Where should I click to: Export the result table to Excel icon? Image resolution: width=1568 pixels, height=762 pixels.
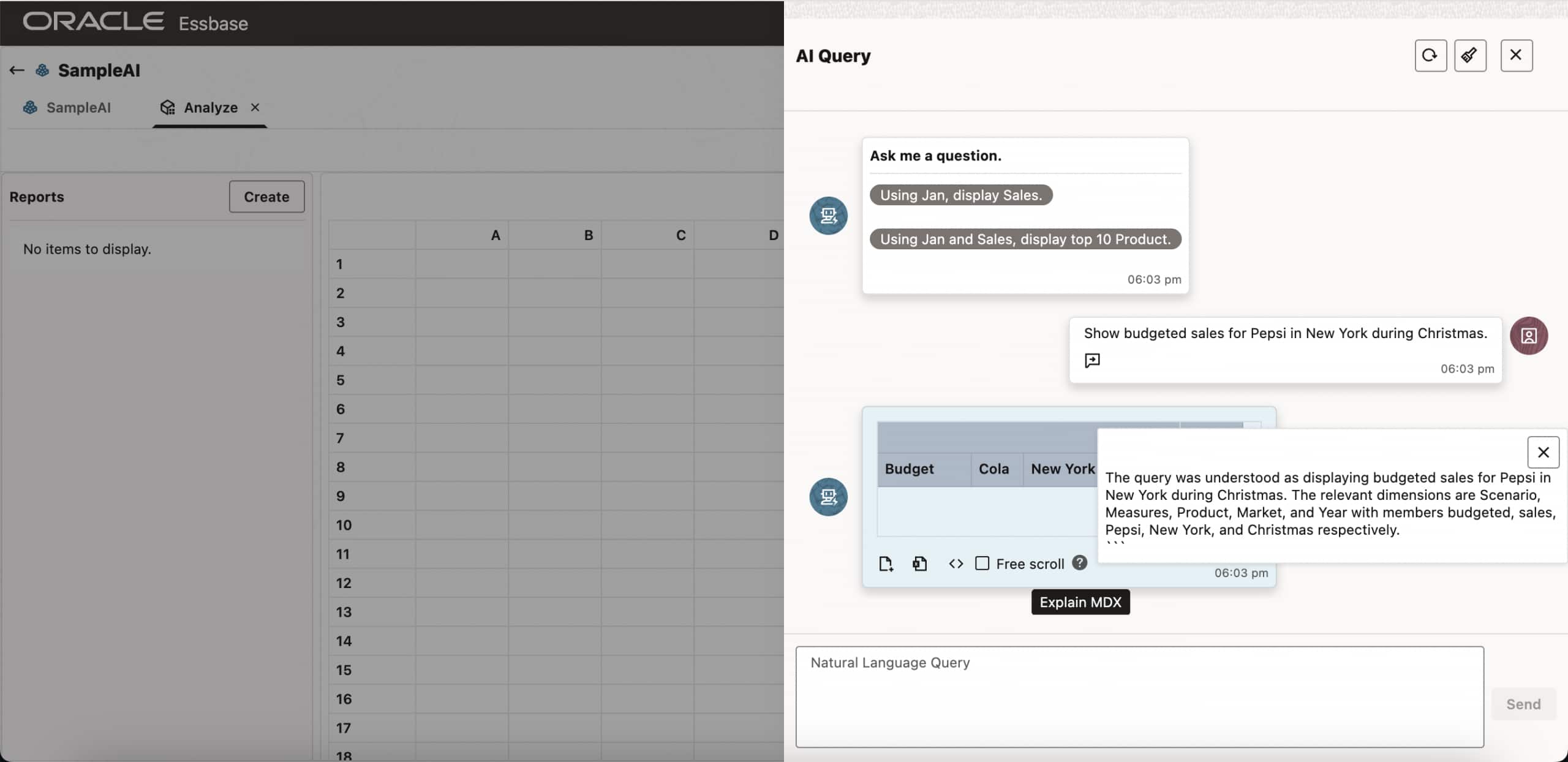pos(919,563)
